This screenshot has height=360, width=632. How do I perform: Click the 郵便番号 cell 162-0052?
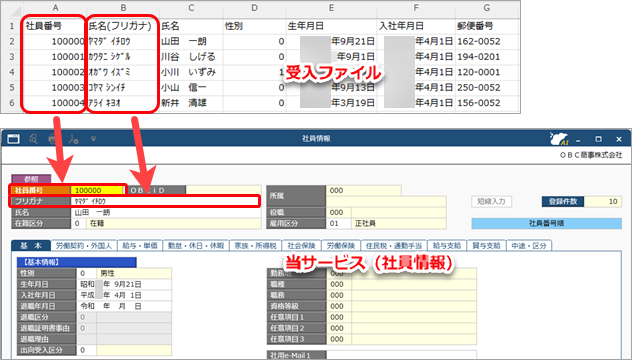click(x=487, y=42)
